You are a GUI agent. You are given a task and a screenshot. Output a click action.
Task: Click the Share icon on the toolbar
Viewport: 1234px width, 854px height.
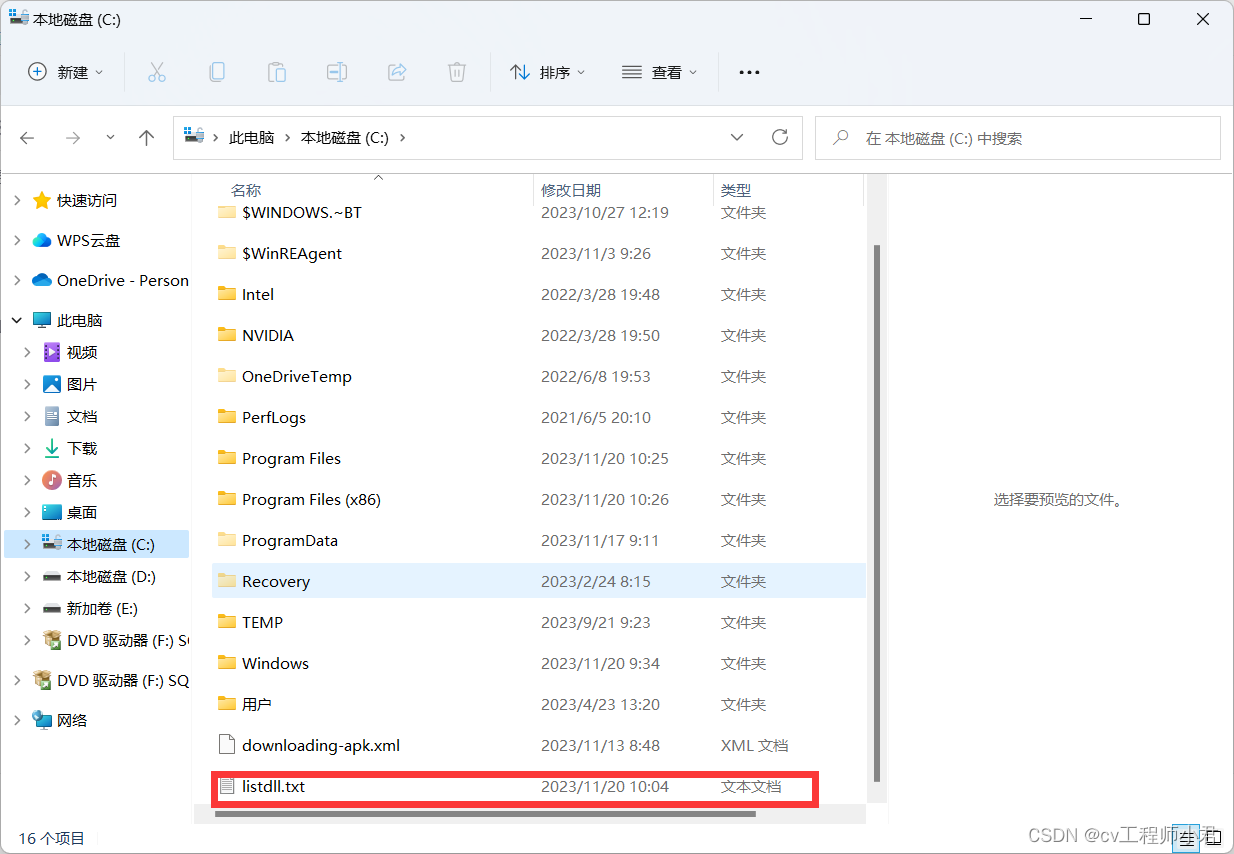click(397, 72)
